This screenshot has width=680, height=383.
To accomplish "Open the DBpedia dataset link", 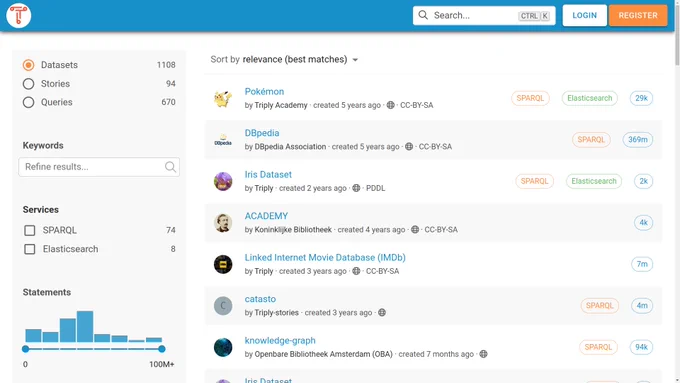I will pos(262,133).
